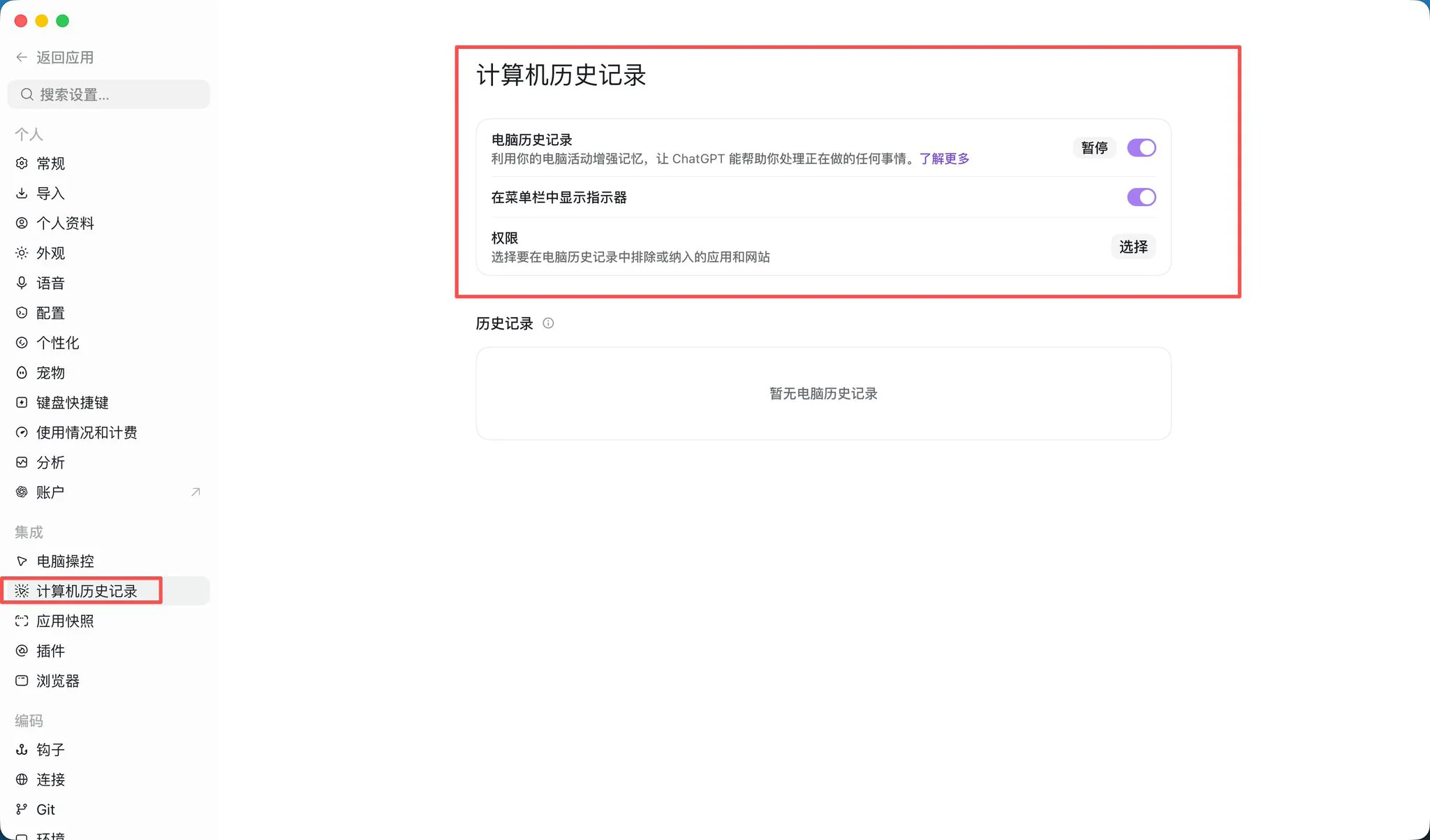
Task: Click the icon next to 配置
Action: pos(22,313)
